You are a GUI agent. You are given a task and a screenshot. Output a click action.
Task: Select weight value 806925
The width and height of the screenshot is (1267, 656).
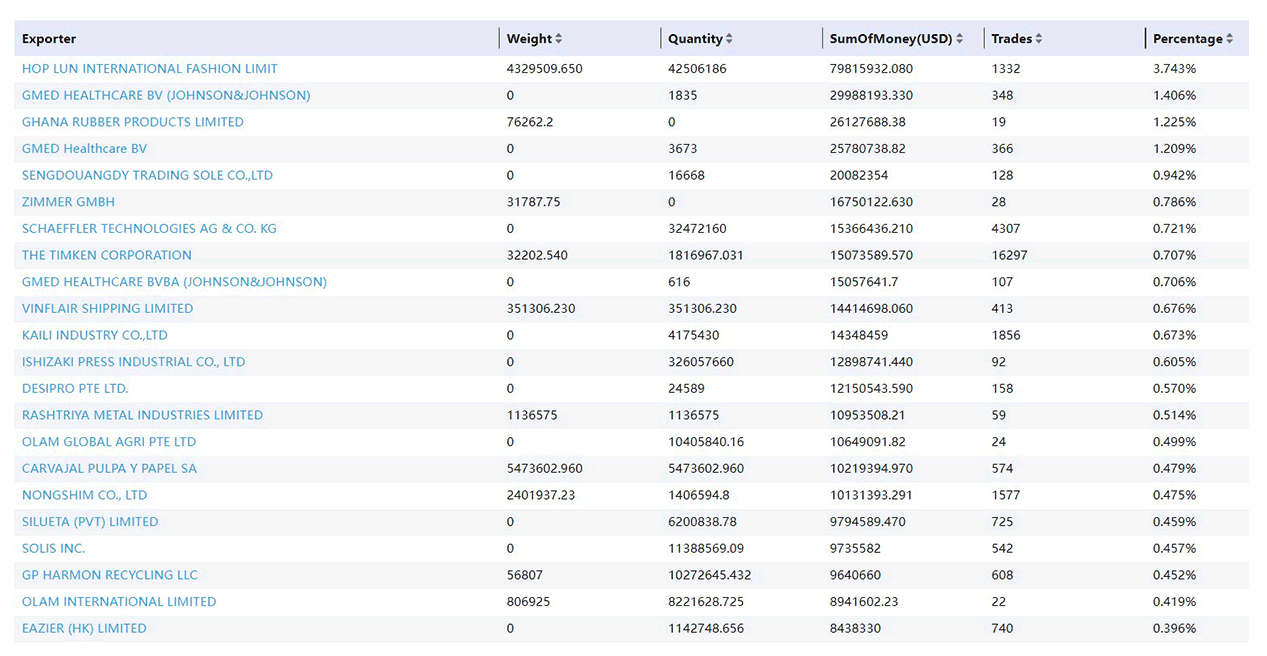tap(529, 602)
